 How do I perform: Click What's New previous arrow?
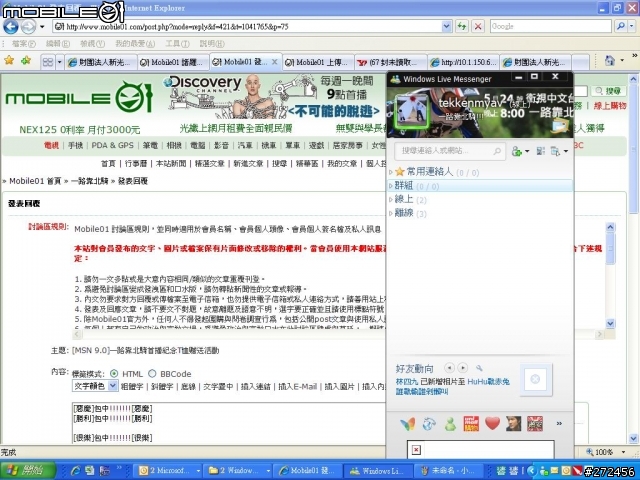(x=449, y=368)
